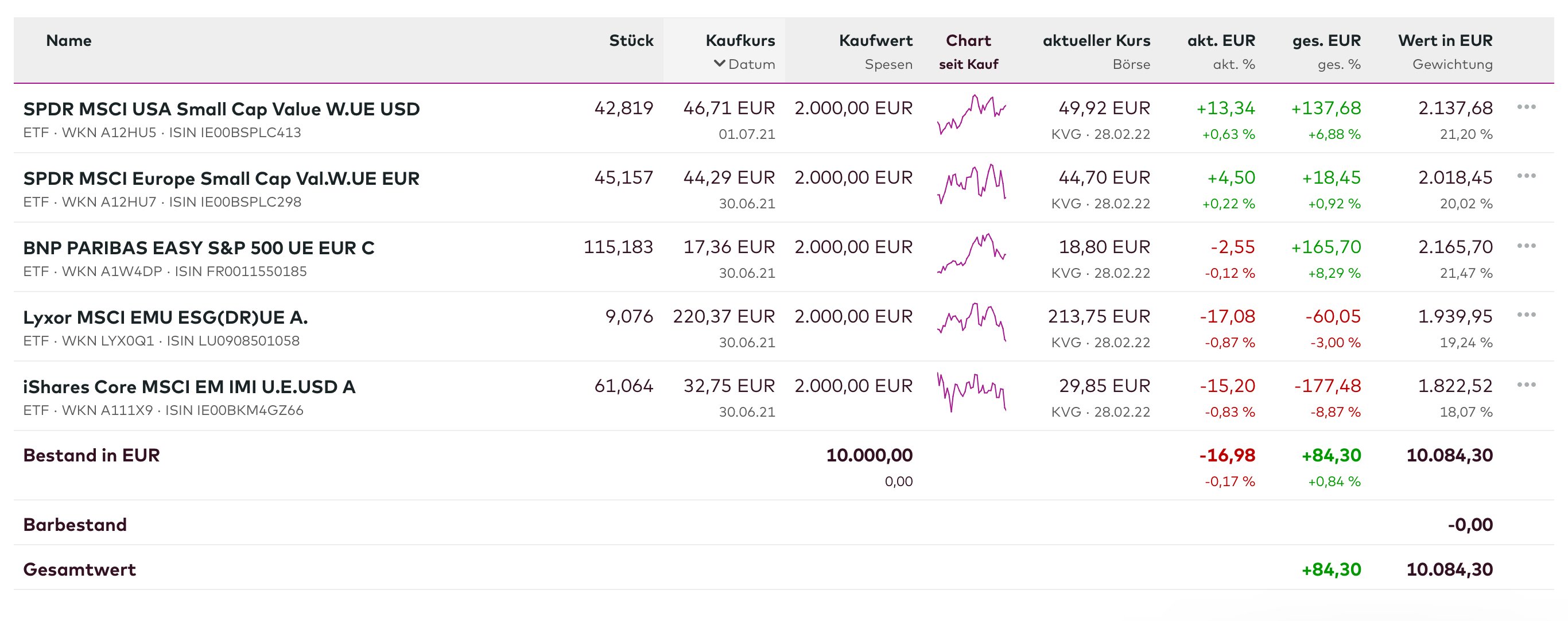
Task: Open three-dot menu for SPDR MSCI USA row
Action: point(1526,107)
